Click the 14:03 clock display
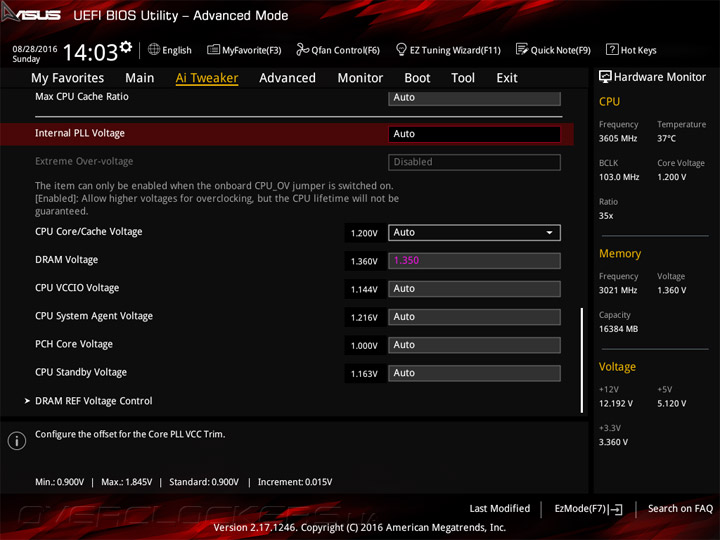The width and height of the screenshot is (720, 540). 90,52
